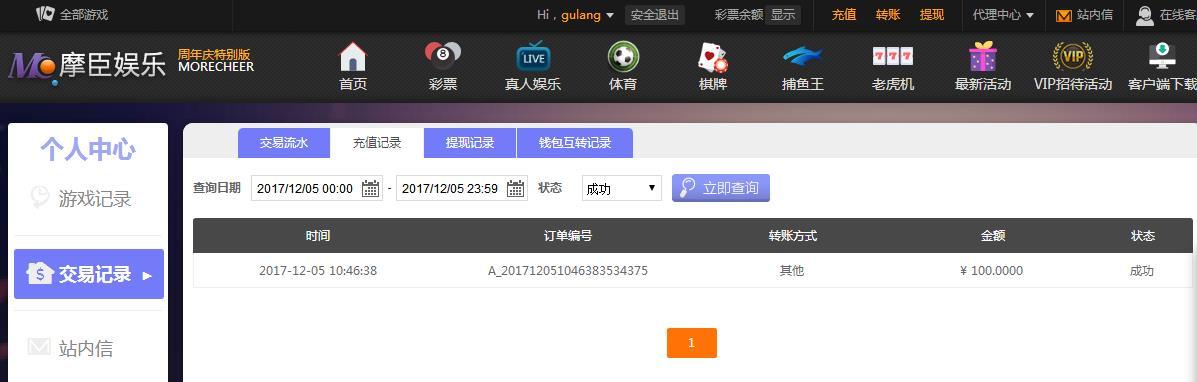Screen dimensions: 1197x382
Task: Click the 交易记录 money bag icon
Action: [40, 274]
